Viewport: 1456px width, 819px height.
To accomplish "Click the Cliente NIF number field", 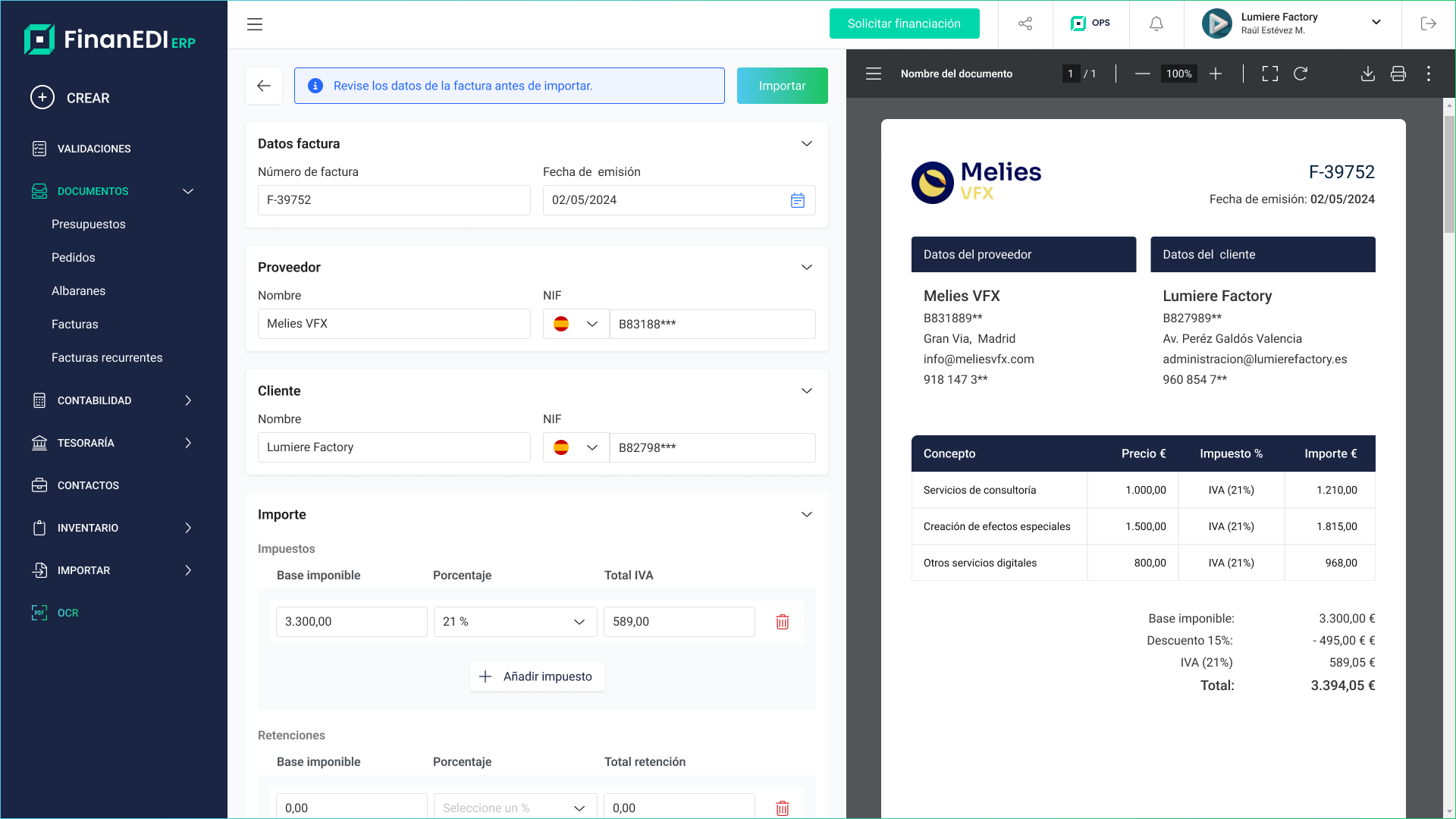I will [713, 447].
